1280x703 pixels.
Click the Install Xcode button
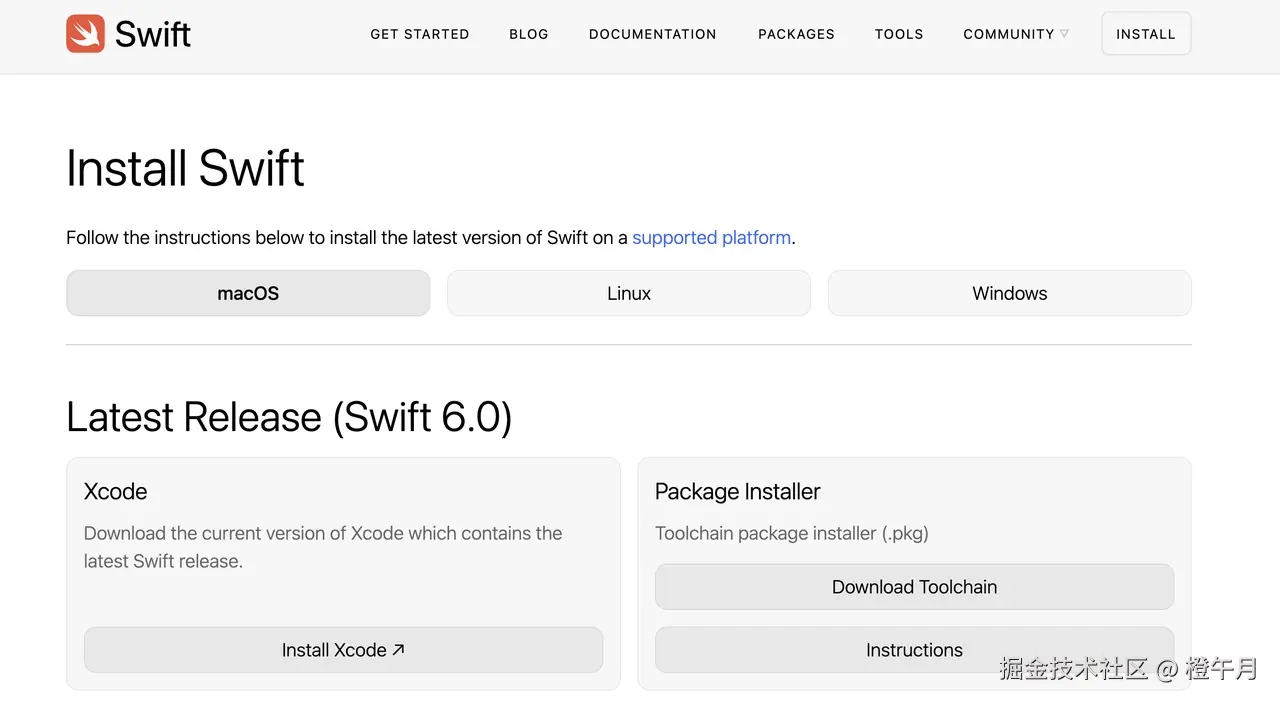pyautogui.click(x=333, y=650)
